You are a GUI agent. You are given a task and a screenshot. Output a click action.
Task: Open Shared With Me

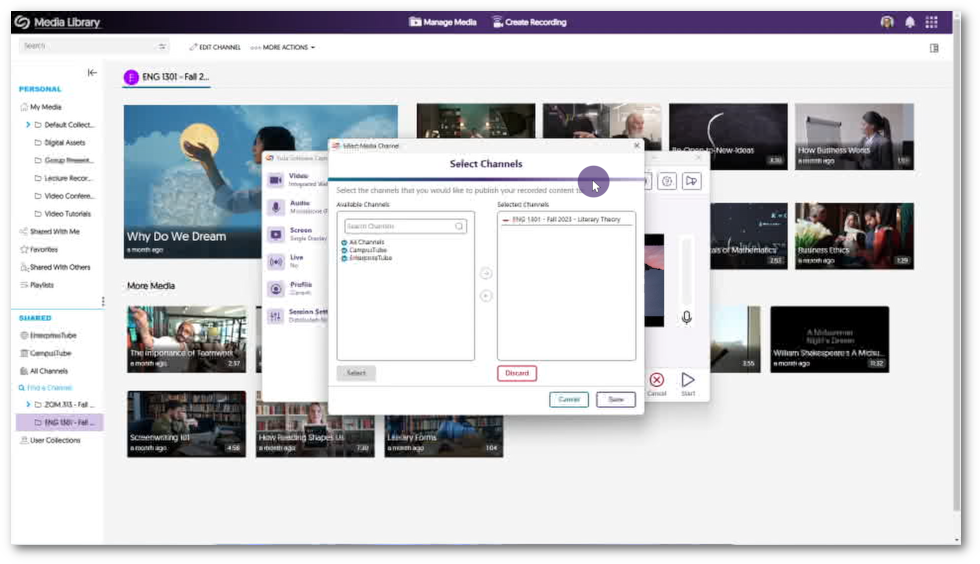pyautogui.click(x=49, y=231)
